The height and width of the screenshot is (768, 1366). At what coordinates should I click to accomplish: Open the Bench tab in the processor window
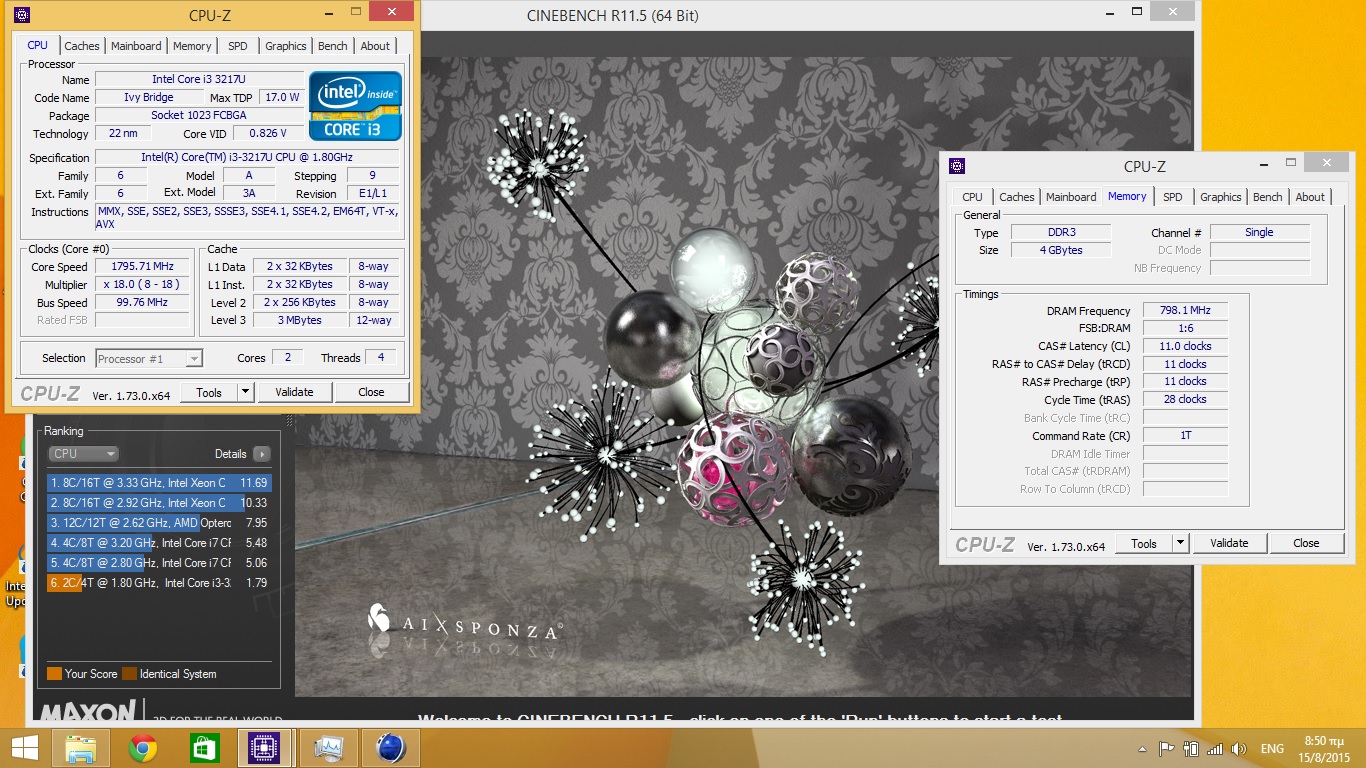333,46
